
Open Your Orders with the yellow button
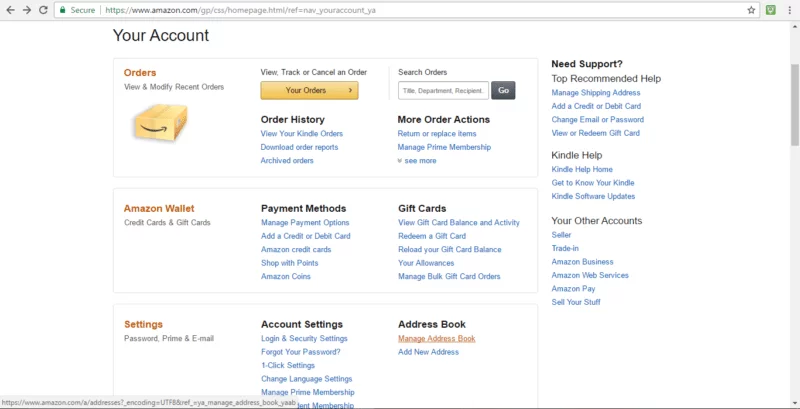tap(309, 90)
